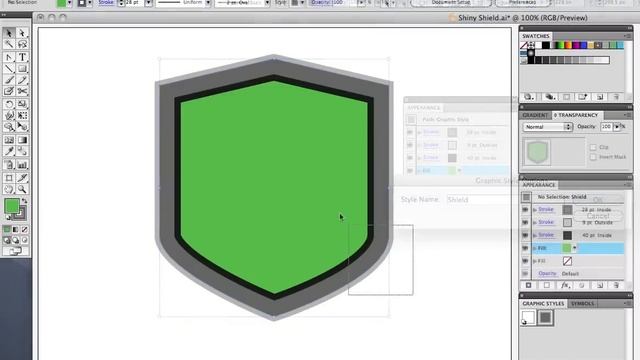Image resolution: width=640 pixels, height=360 pixels.
Task: Select the Column Graph tool
Action: (x=22, y=164)
